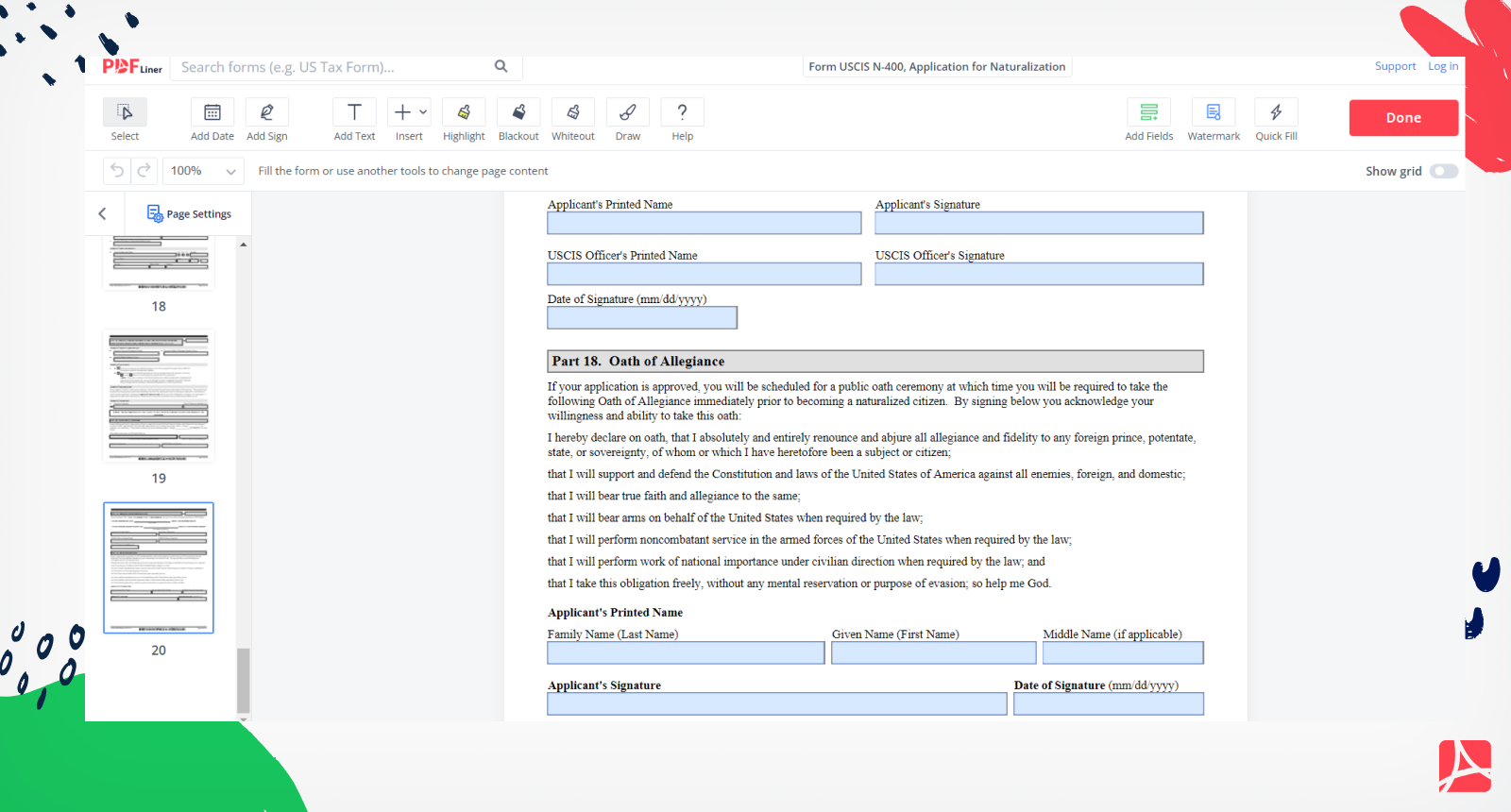1511x812 pixels.
Task: Follow the Support link
Action: pyautogui.click(x=1395, y=66)
